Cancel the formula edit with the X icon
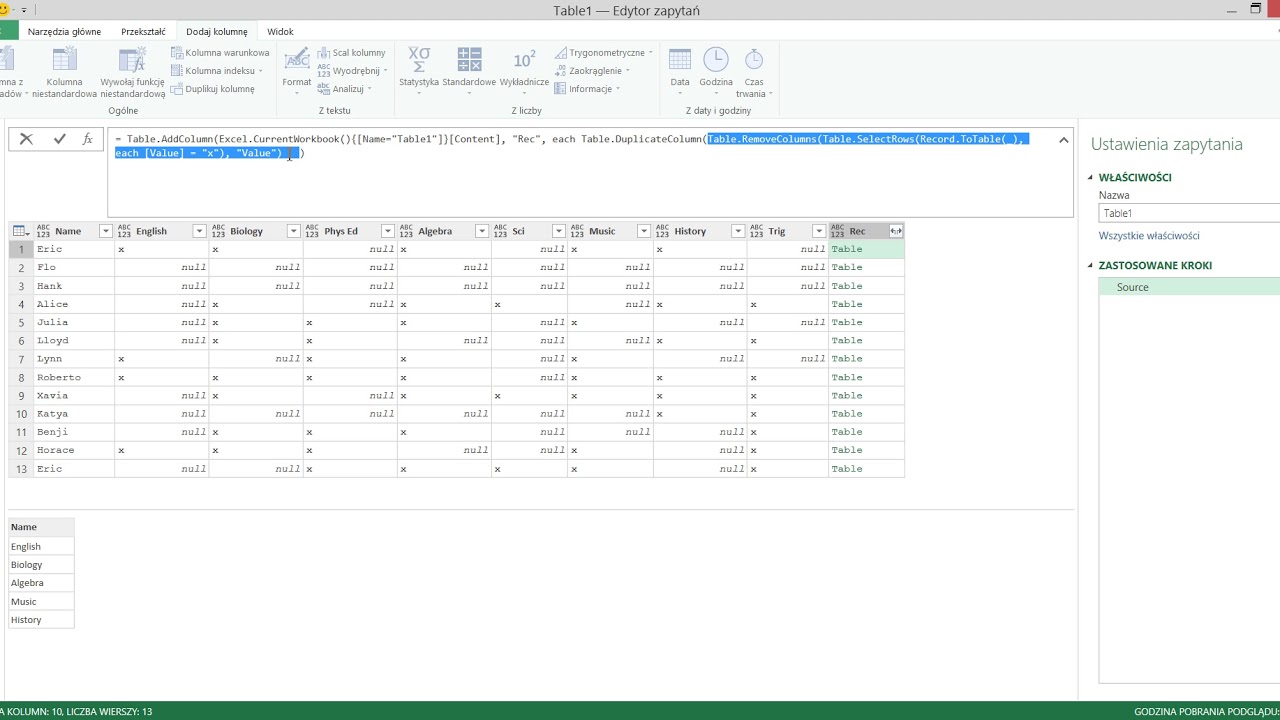 (x=27, y=139)
